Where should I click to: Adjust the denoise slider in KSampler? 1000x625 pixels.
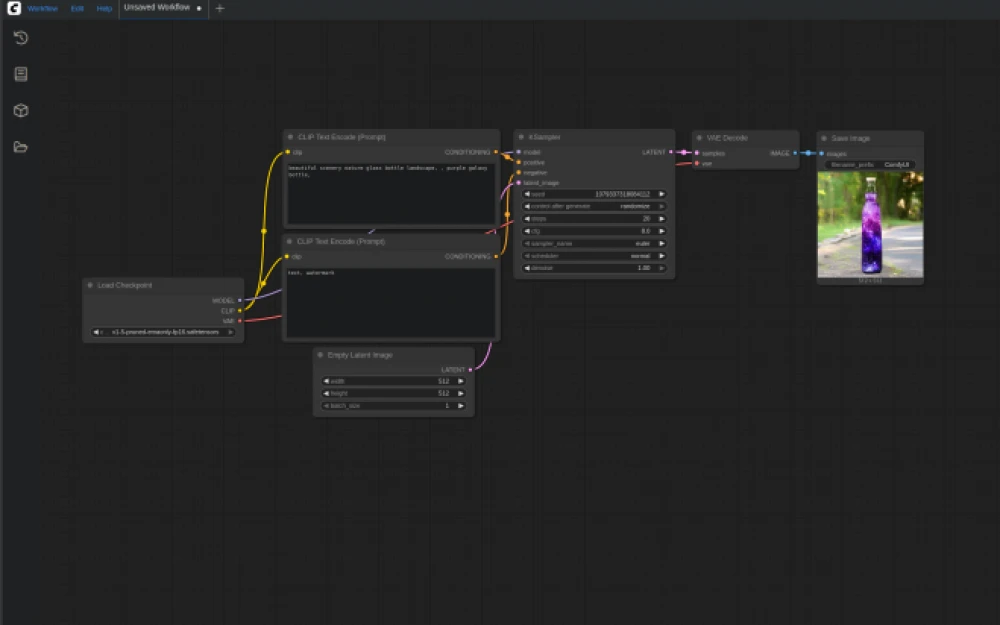coord(593,268)
